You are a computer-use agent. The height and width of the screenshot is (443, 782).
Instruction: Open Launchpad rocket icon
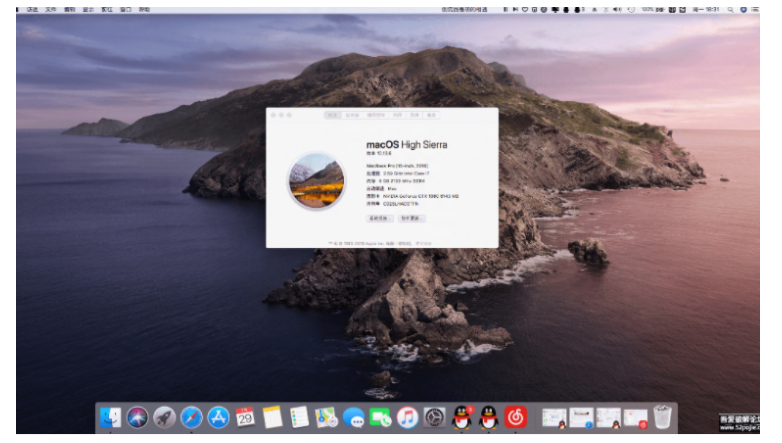[164, 417]
